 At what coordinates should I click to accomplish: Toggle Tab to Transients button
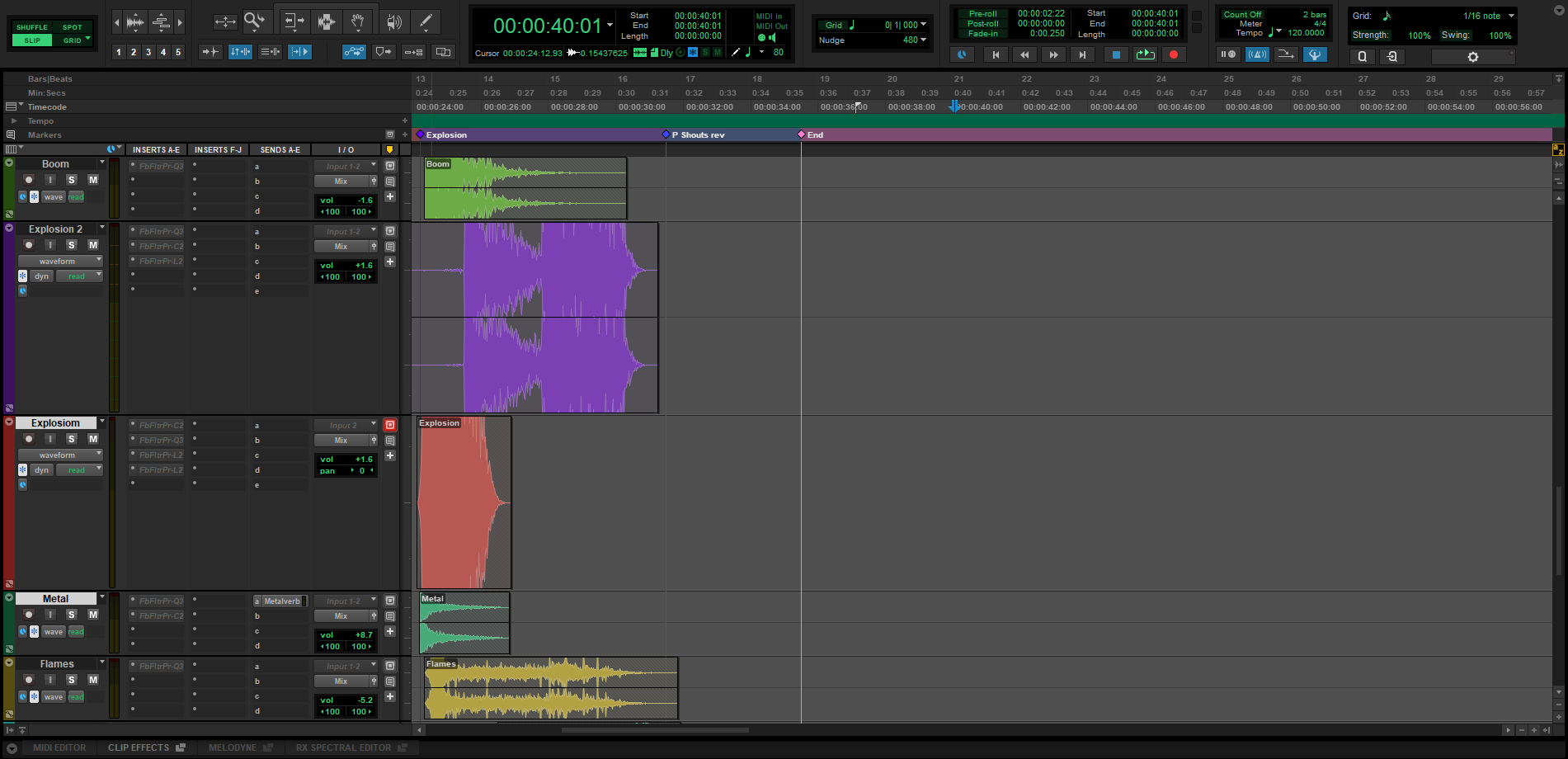211,52
